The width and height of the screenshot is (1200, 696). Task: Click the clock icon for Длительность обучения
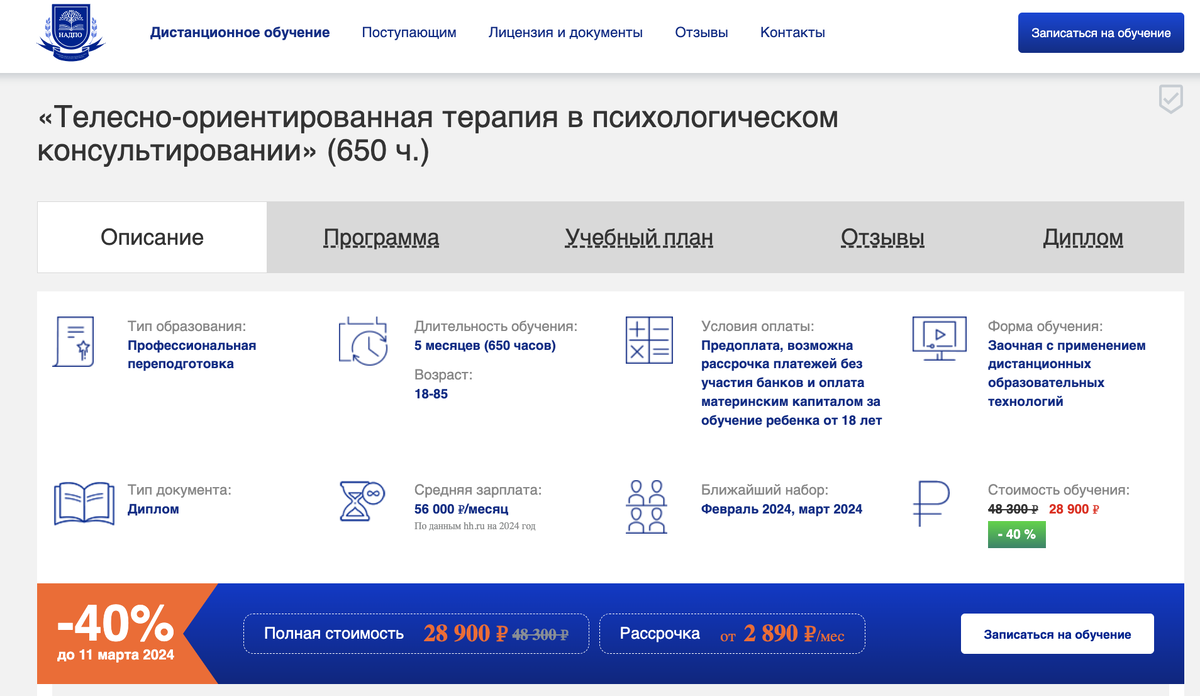[x=362, y=340]
